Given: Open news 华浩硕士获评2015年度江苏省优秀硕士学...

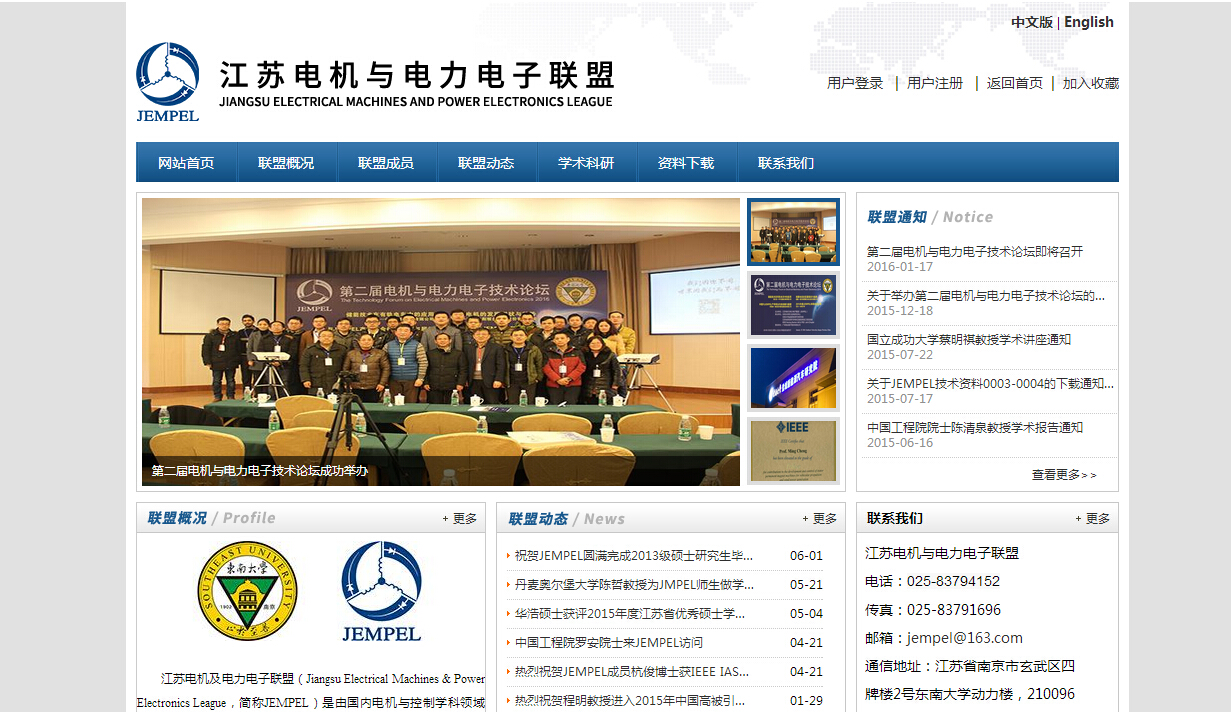Looking at the screenshot, I should coord(630,614).
